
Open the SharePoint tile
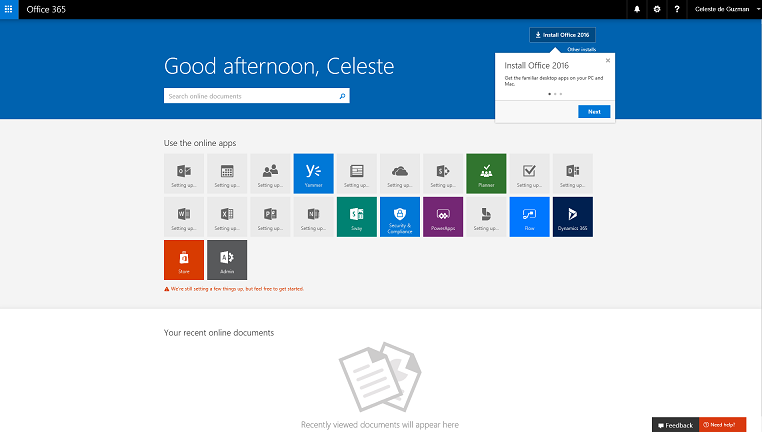pyautogui.click(x=443, y=173)
